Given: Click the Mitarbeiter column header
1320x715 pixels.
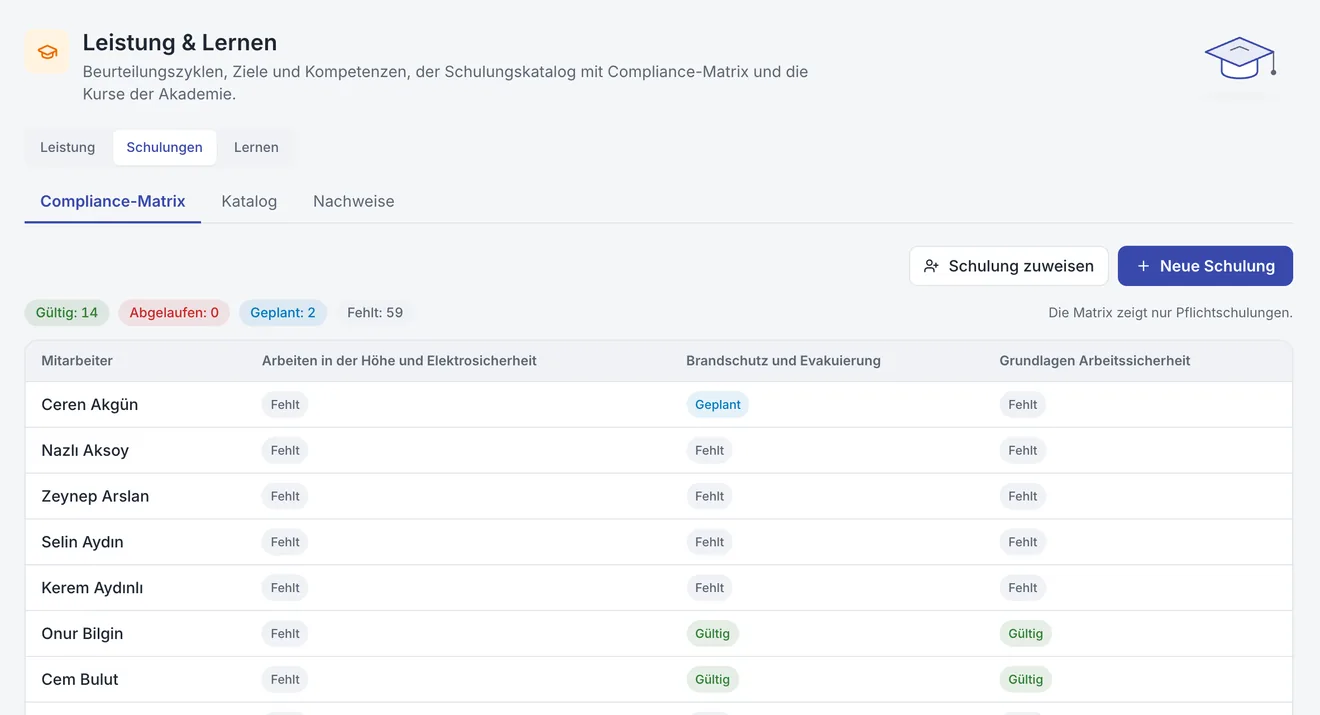Looking at the screenshot, I should [77, 361].
